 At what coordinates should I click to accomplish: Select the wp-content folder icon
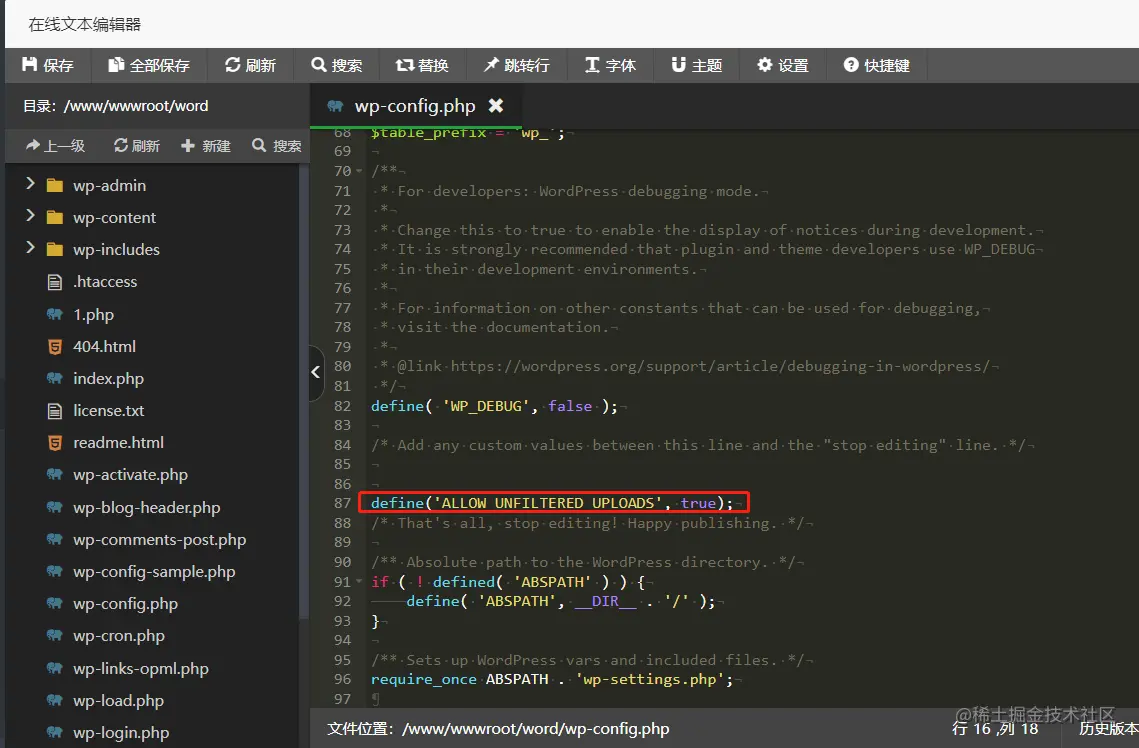54,218
